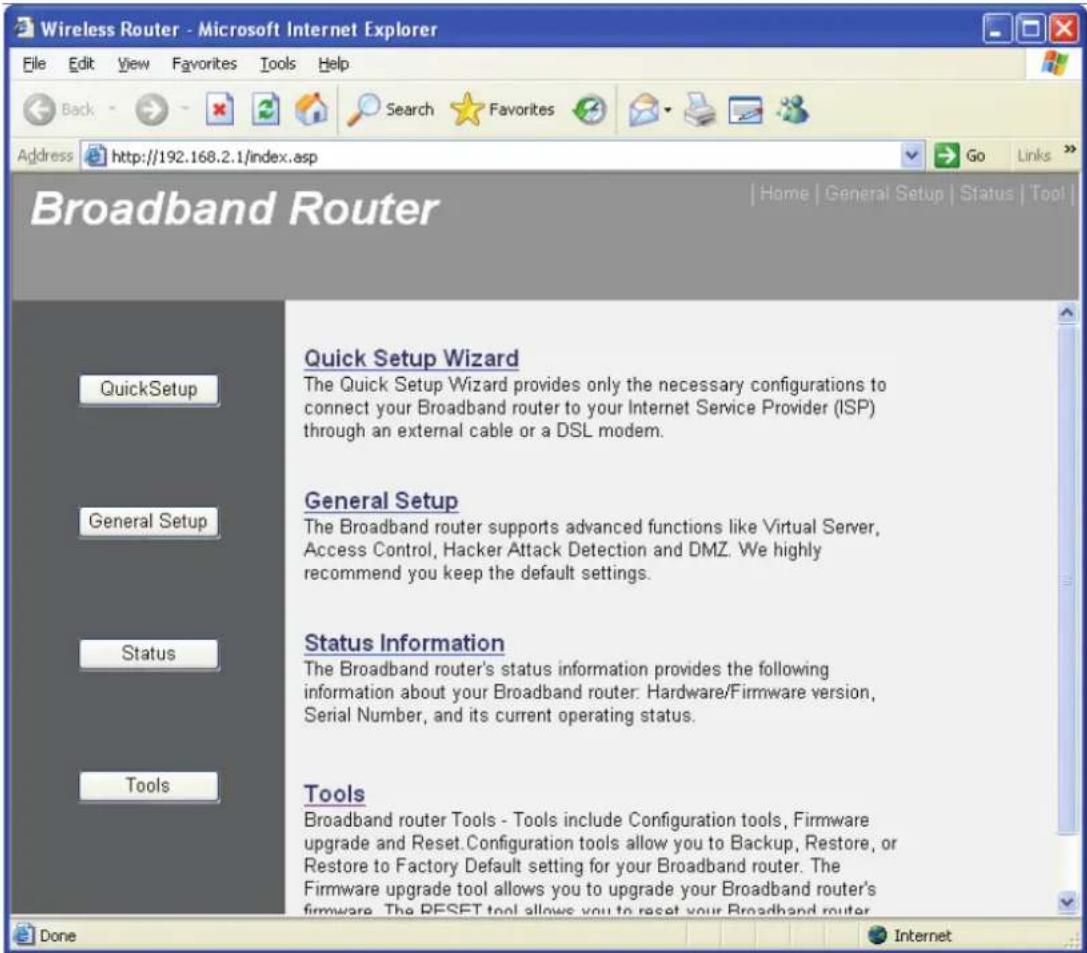Click Home in the header navigation

click(784, 193)
